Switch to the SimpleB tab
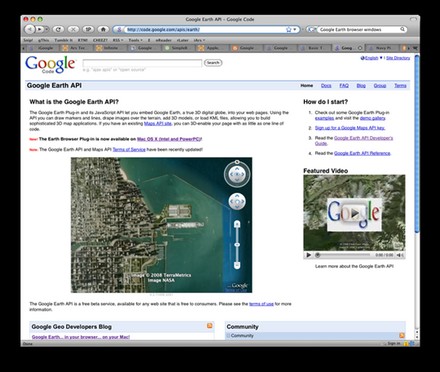Viewport: 440px width, 372px height. tap(178, 48)
